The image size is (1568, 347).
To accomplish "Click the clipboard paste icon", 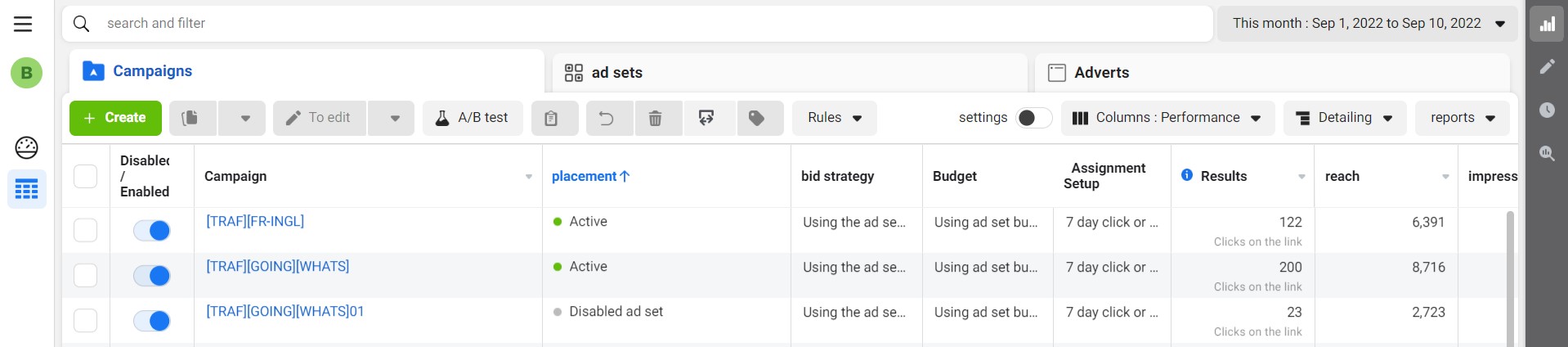I will click(551, 119).
